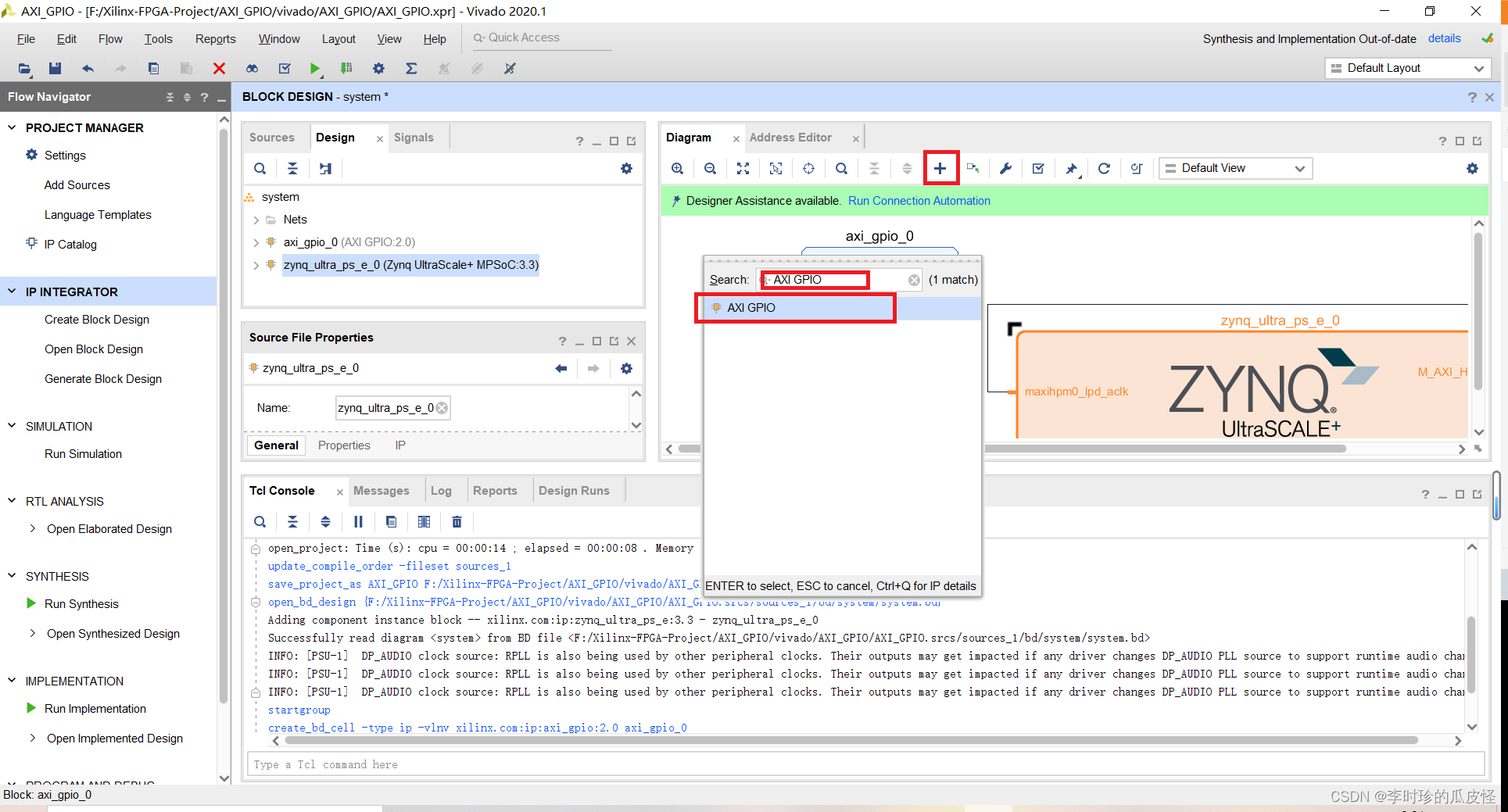Search in the Design panel
This screenshot has height=812, width=1508.
click(260, 168)
